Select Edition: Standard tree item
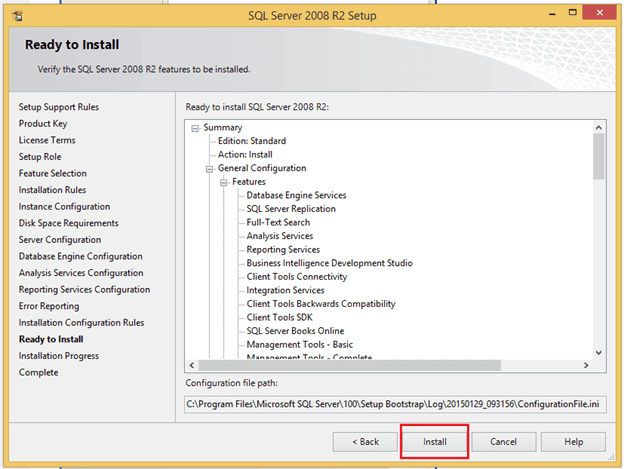The width and height of the screenshot is (624, 469). click(252, 141)
